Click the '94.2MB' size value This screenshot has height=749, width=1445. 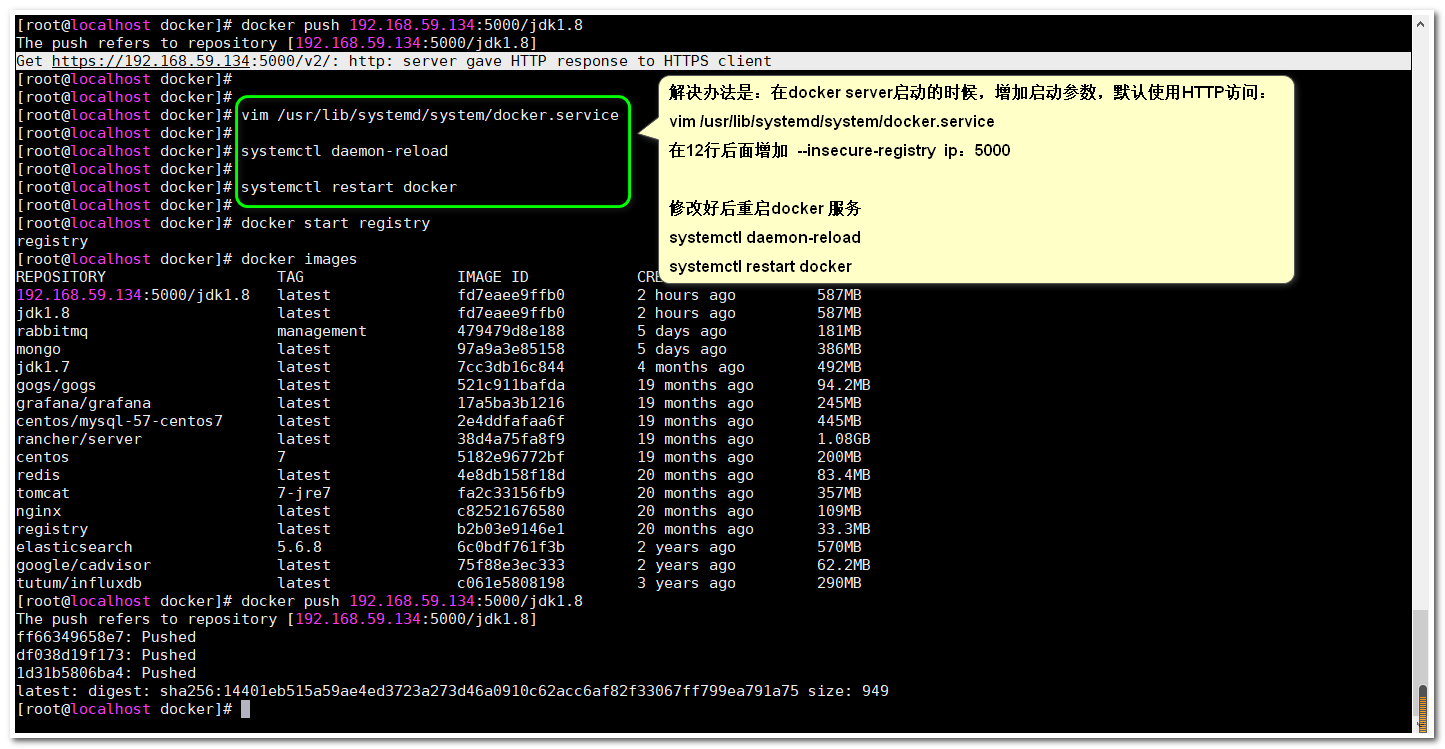tap(844, 385)
